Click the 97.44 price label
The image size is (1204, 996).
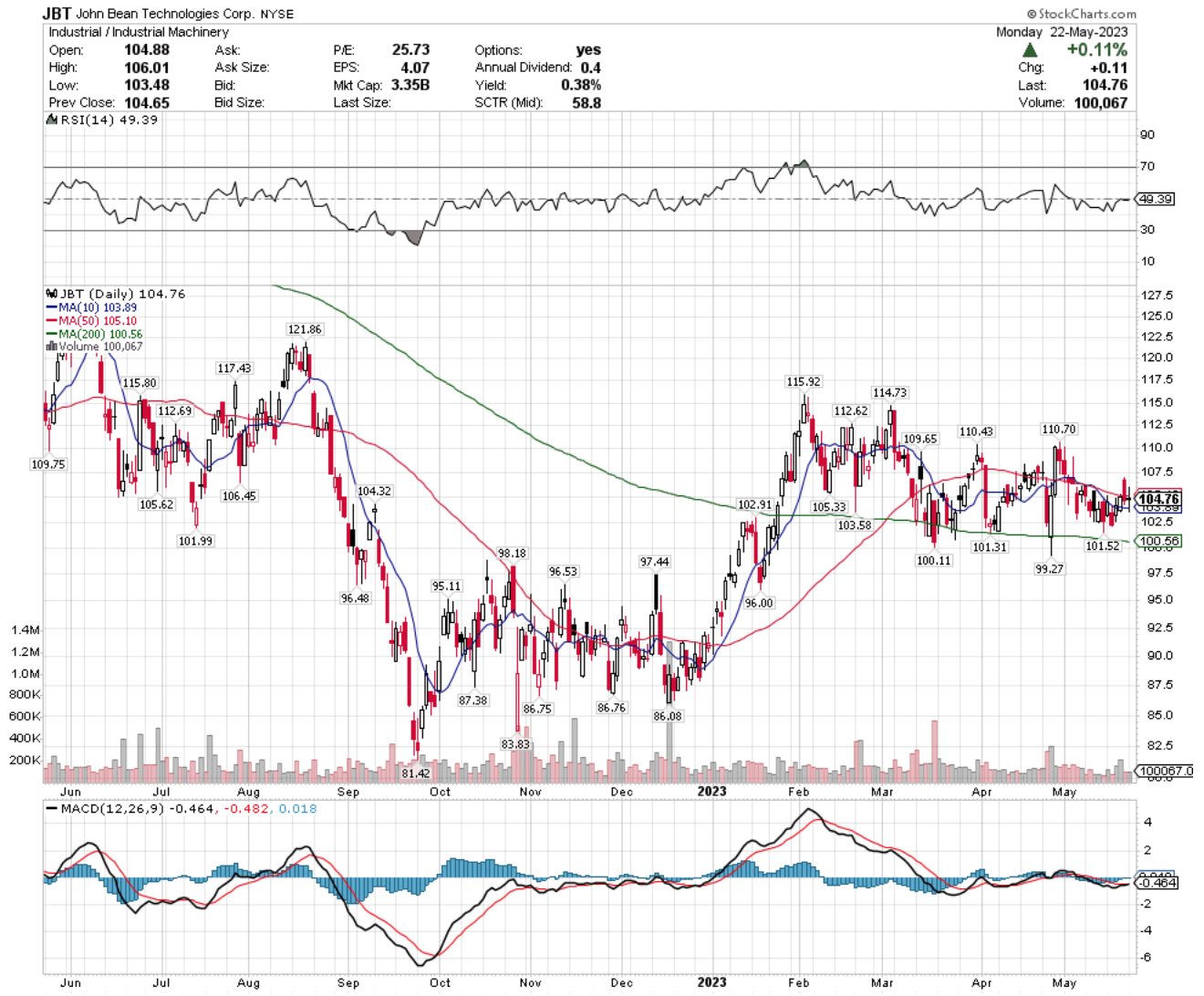pos(654,562)
